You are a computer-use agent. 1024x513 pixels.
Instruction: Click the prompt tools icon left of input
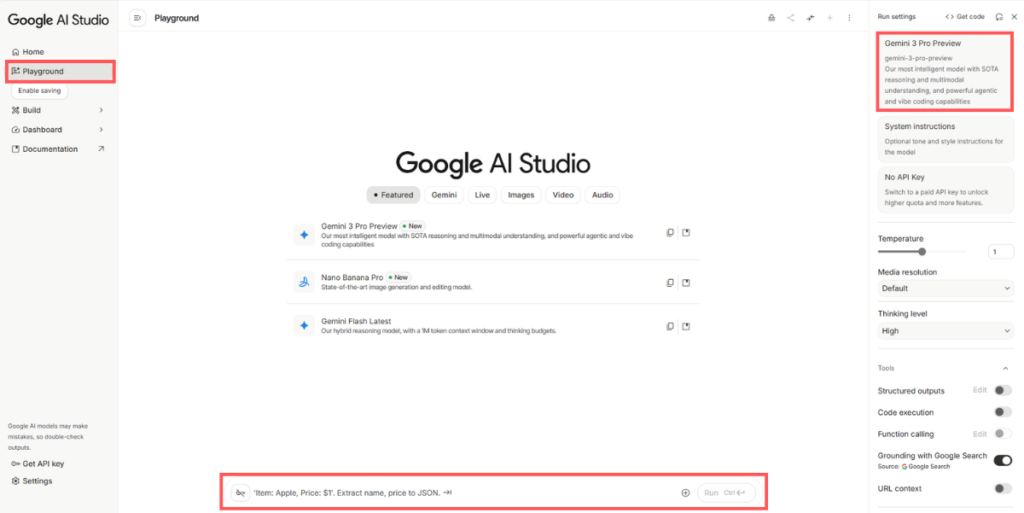click(240, 492)
